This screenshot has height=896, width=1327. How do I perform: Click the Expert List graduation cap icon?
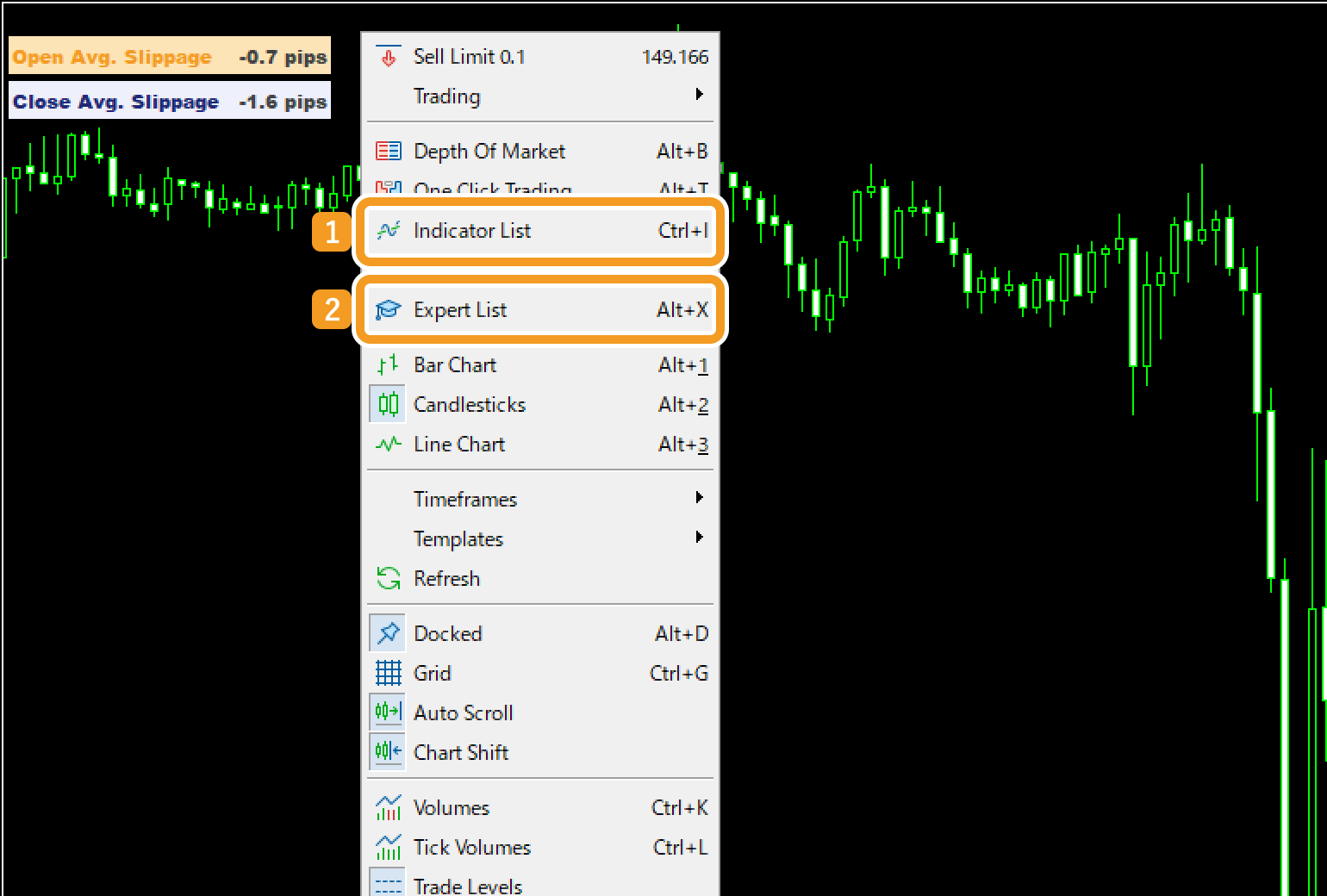click(x=389, y=310)
